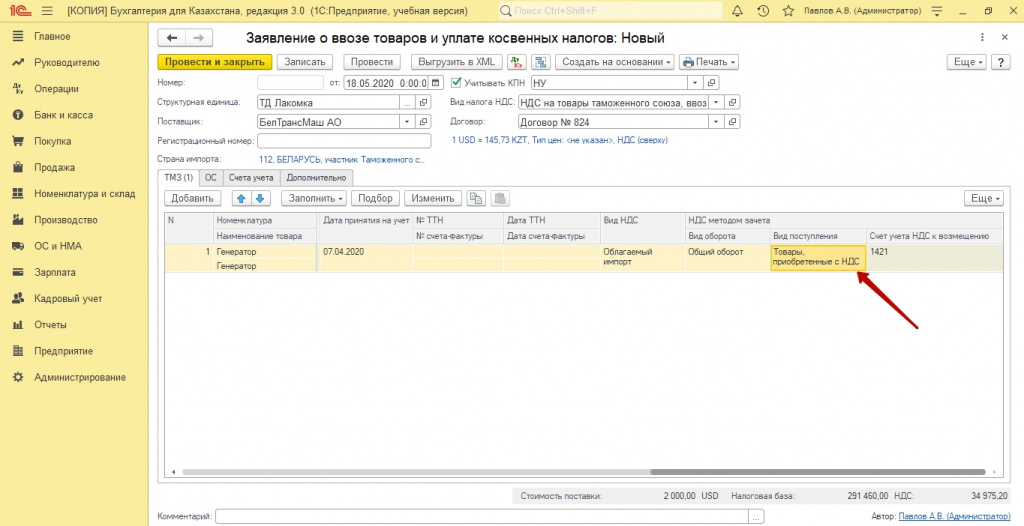The width and height of the screenshot is (1024, 526).
Task: Expand the НУ dropdown list
Action: point(695,83)
